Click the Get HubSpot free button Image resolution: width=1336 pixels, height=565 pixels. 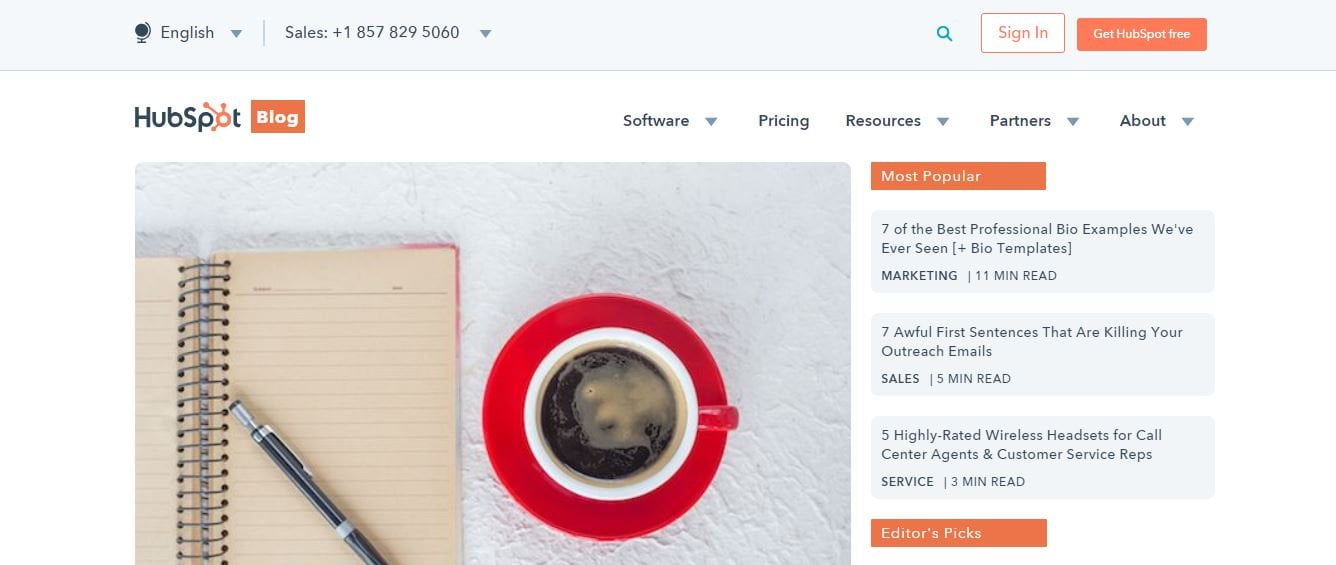coord(1141,34)
